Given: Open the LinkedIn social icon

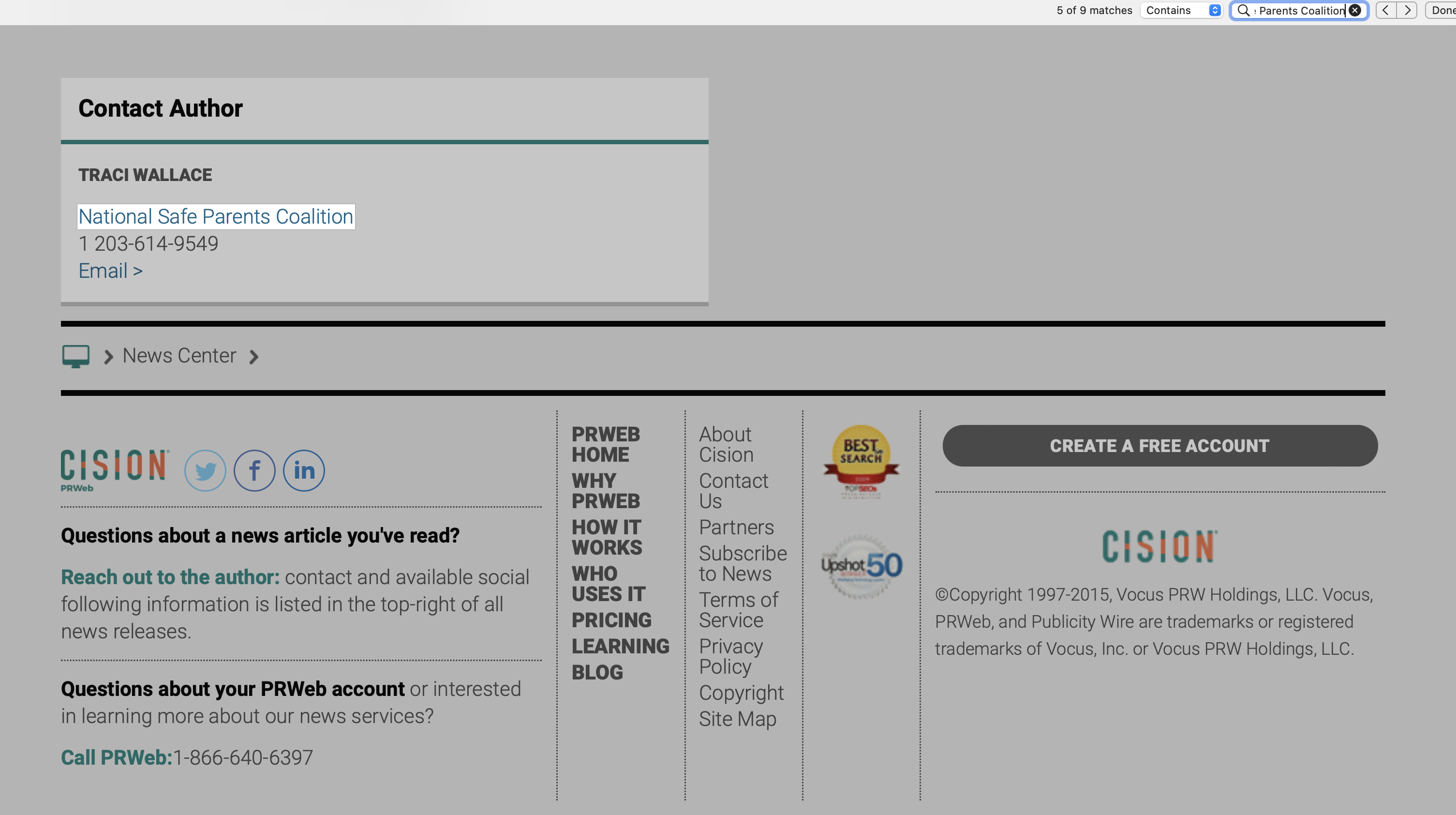Looking at the screenshot, I should coord(304,470).
